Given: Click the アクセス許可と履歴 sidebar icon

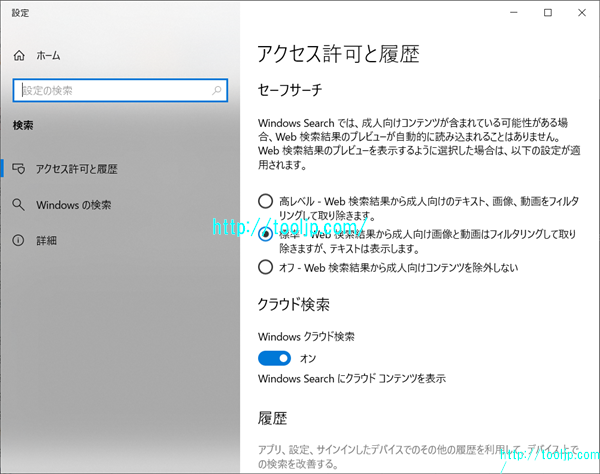Looking at the screenshot, I should (19, 169).
